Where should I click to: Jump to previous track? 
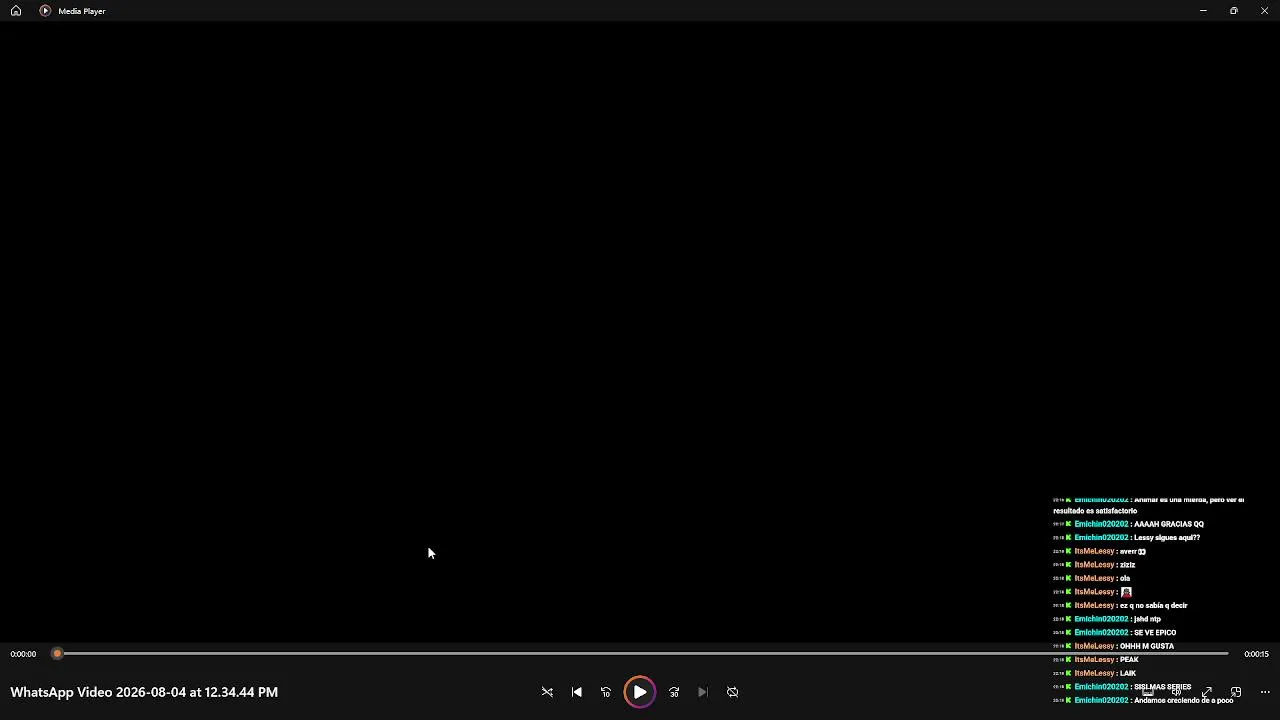[x=577, y=692]
